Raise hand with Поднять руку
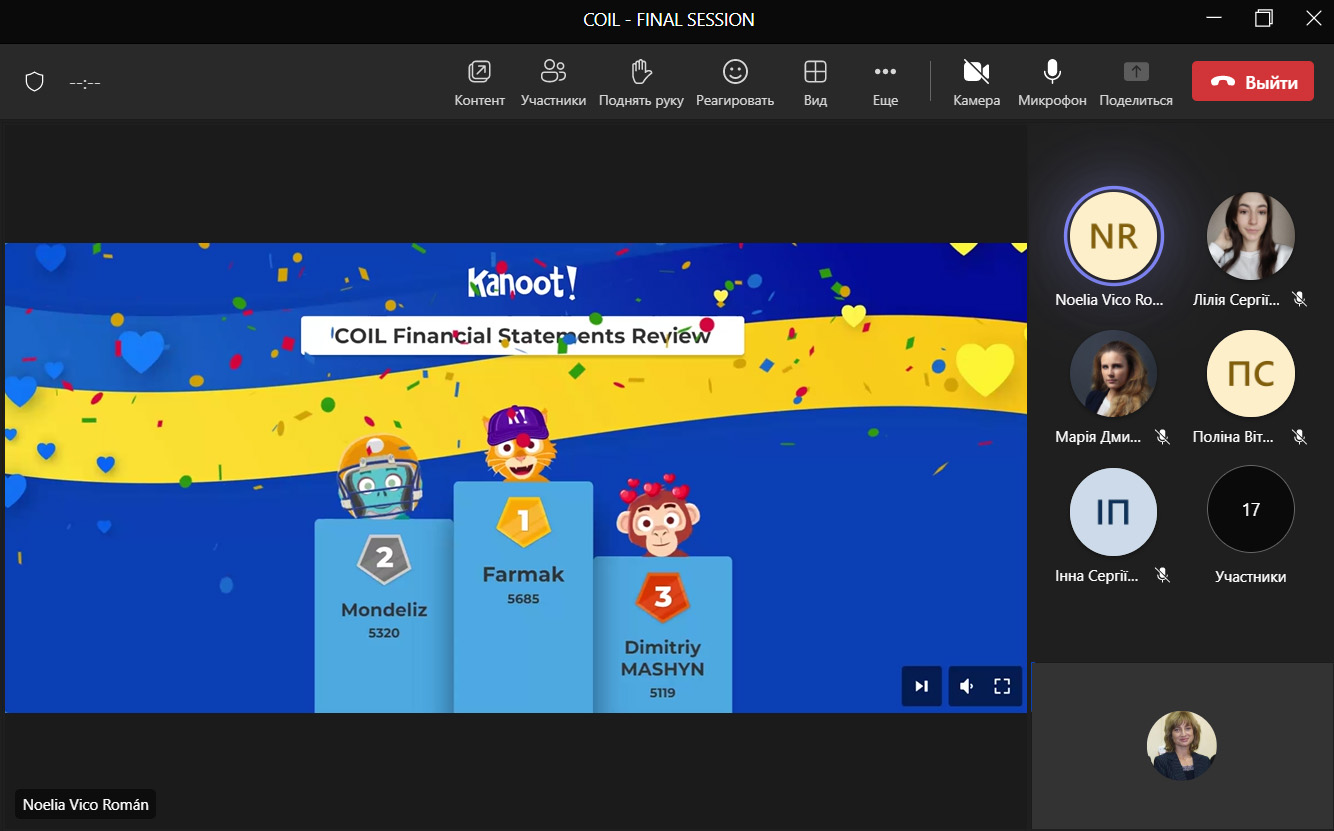This screenshot has height=831, width=1334. point(641,82)
